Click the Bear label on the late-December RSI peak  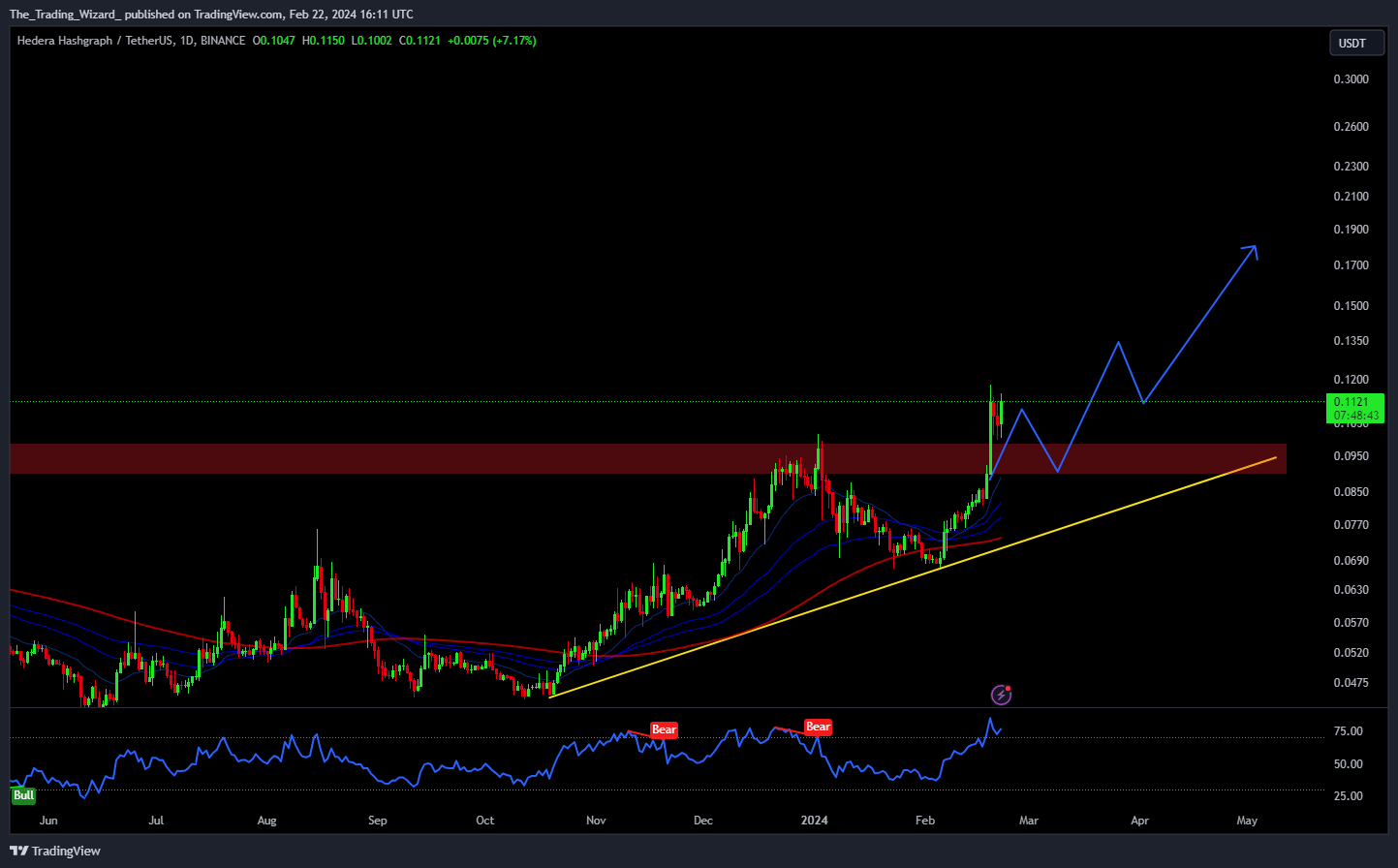click(x=819, y=727)
